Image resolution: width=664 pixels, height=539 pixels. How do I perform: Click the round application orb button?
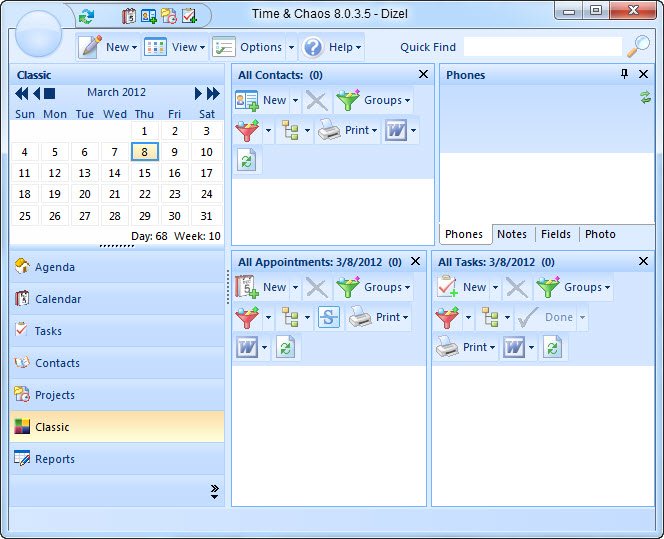point(39,33)
